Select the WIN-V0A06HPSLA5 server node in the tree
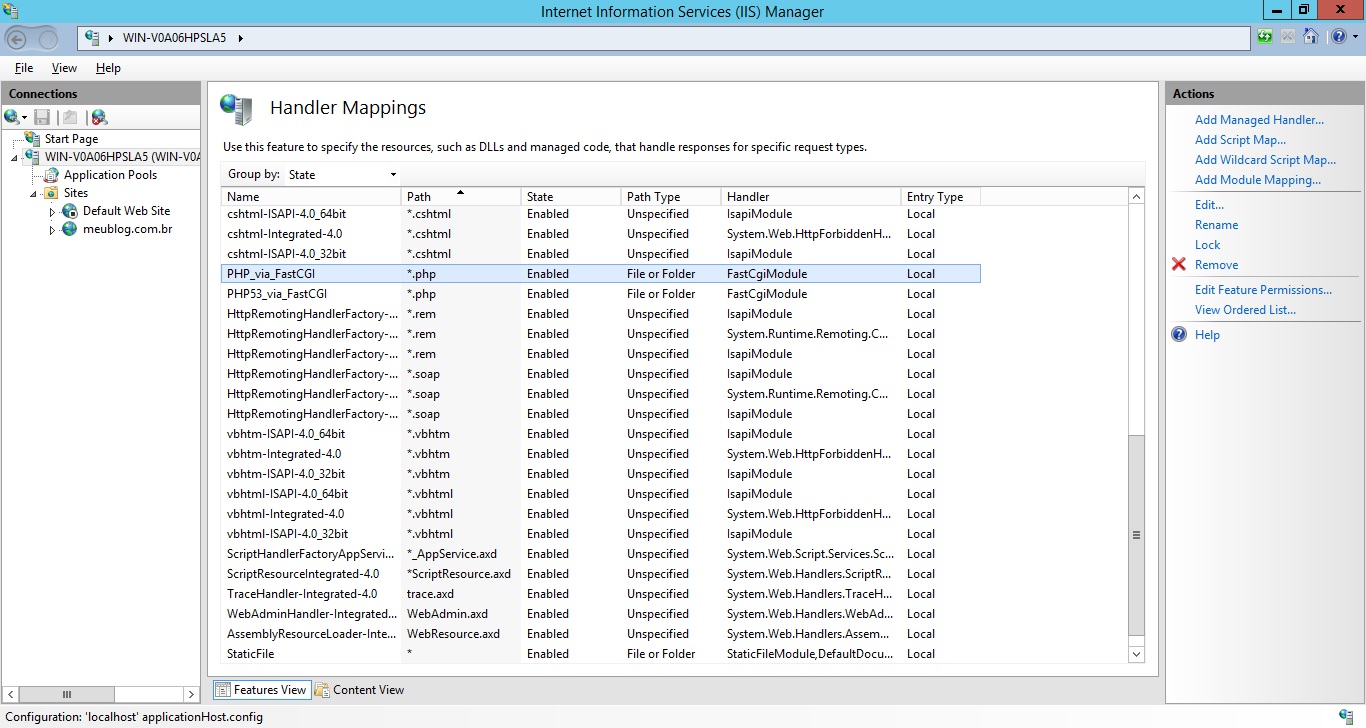Image resolution: width=1366 pixels, height=728 pixels. click(x=121, y=157)
